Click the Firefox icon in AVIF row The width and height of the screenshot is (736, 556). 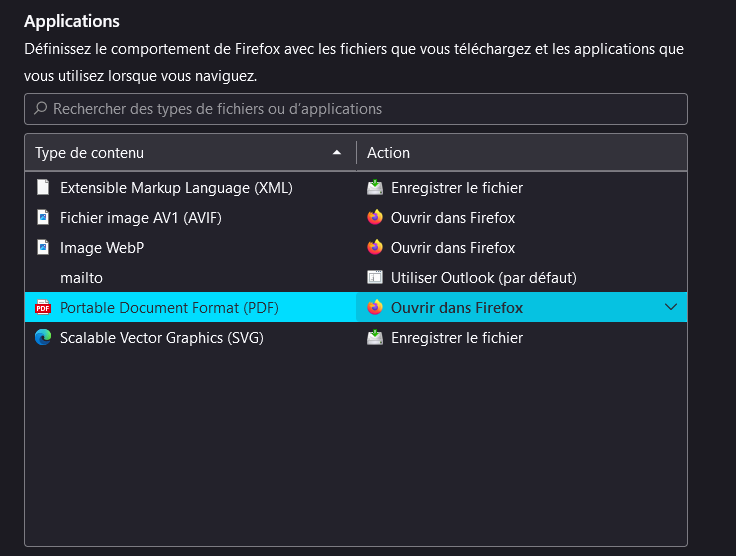(375, 217)
